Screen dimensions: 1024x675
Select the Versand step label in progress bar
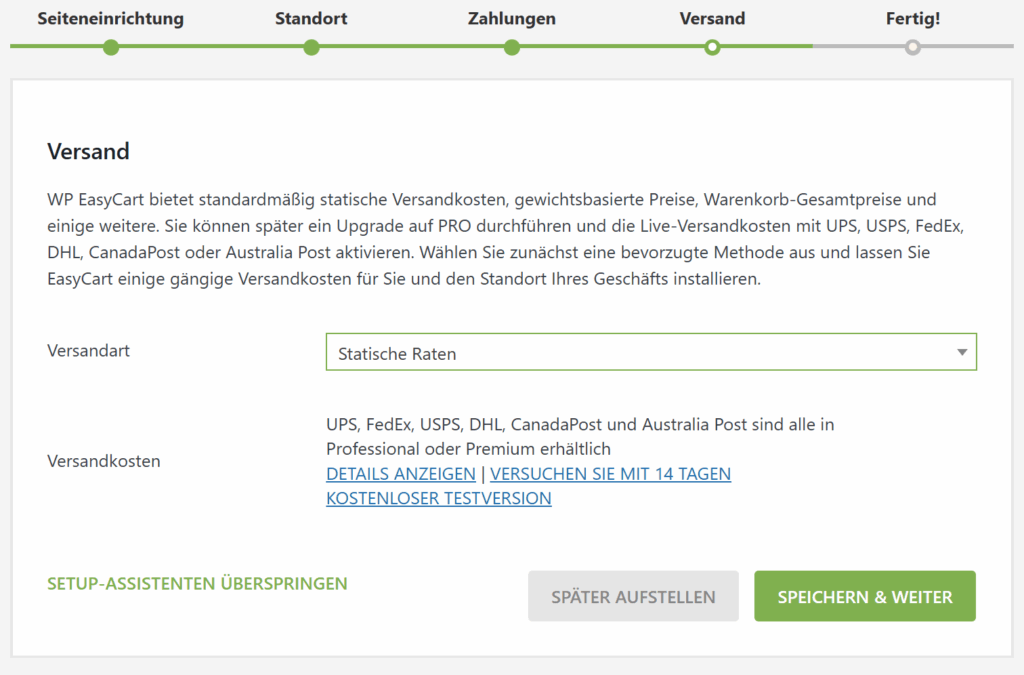[712, 19]
